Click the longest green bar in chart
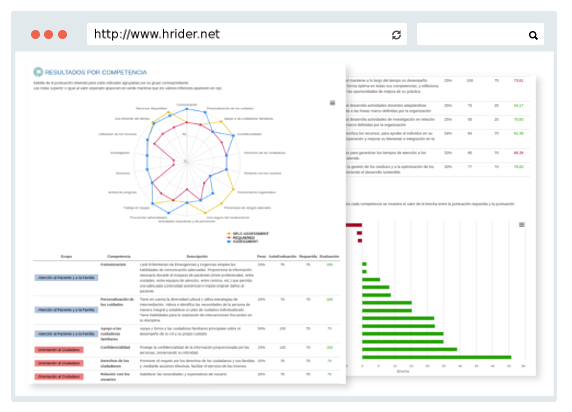The width and height of the screenshot is (572, 412). click(x=437, y=357)
